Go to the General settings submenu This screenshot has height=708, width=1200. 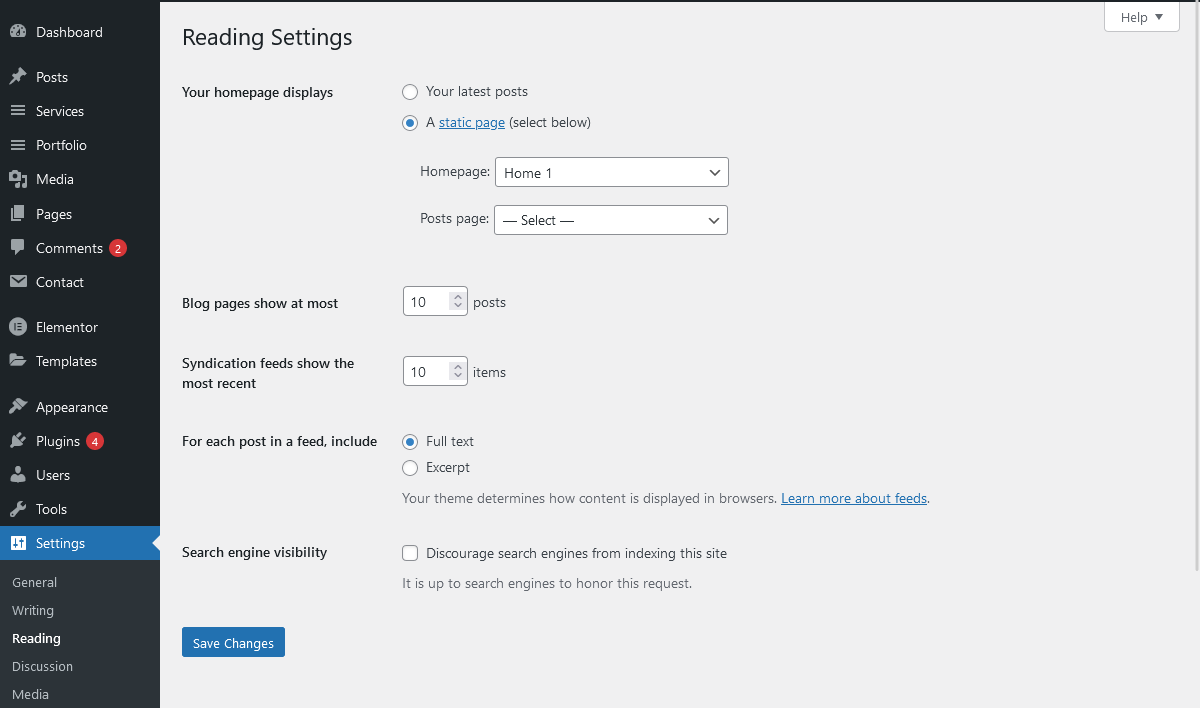[x=34, y=582]
